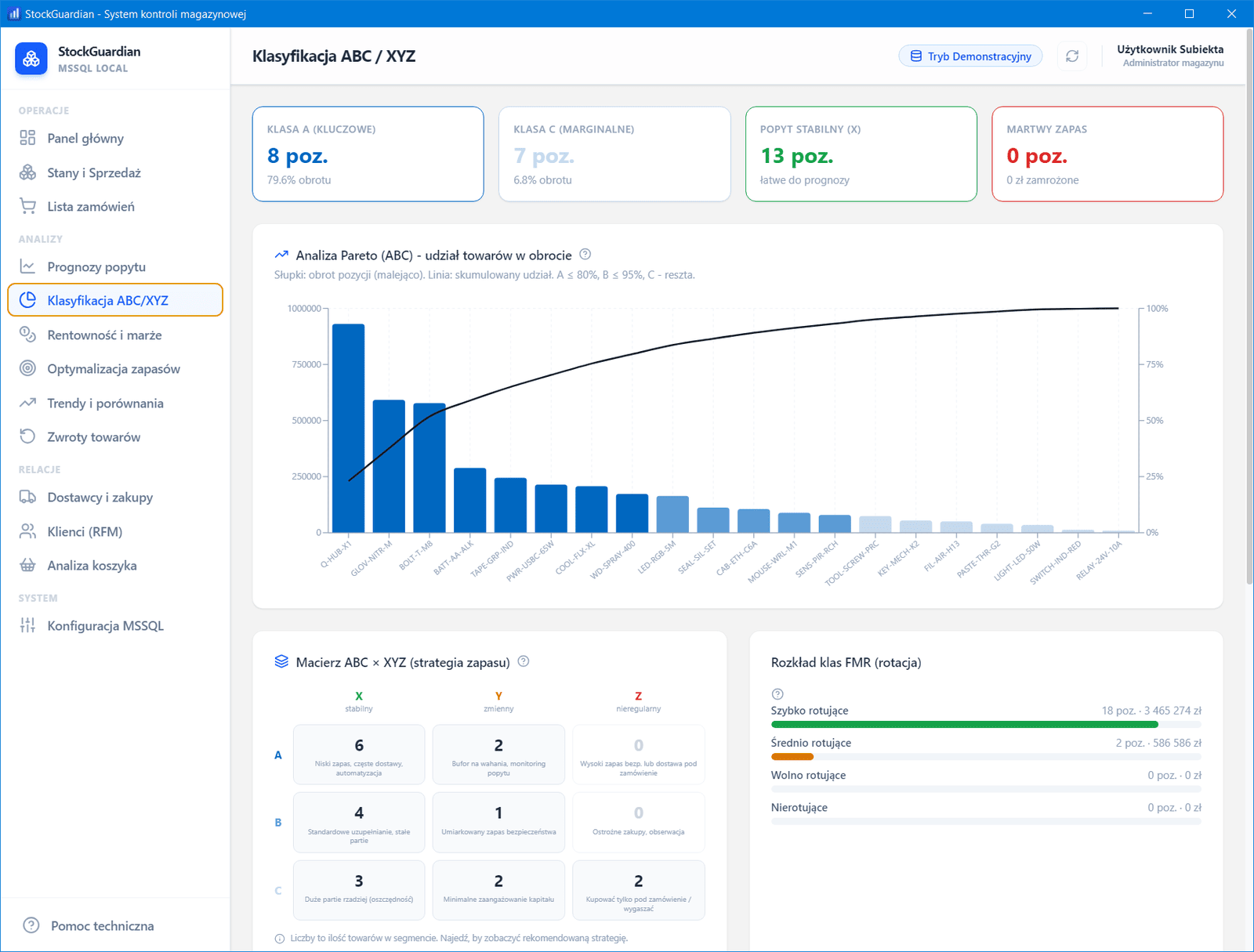This screenshot has height=952, width=1254.
Task: Click the Szybko rotujące green progress bar
Action: (x=965, y=725)
